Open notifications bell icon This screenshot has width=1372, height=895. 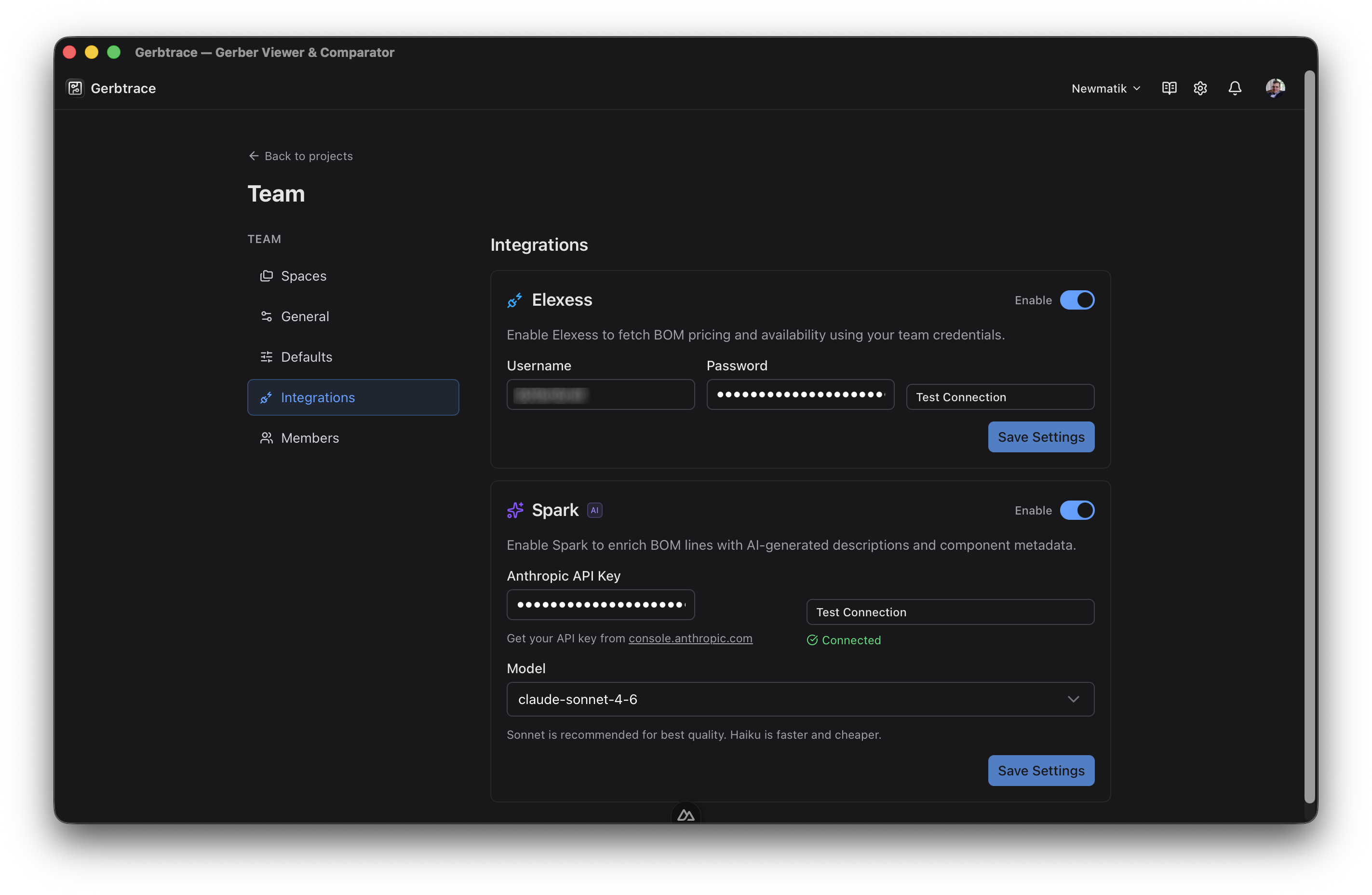[1235, 88]
